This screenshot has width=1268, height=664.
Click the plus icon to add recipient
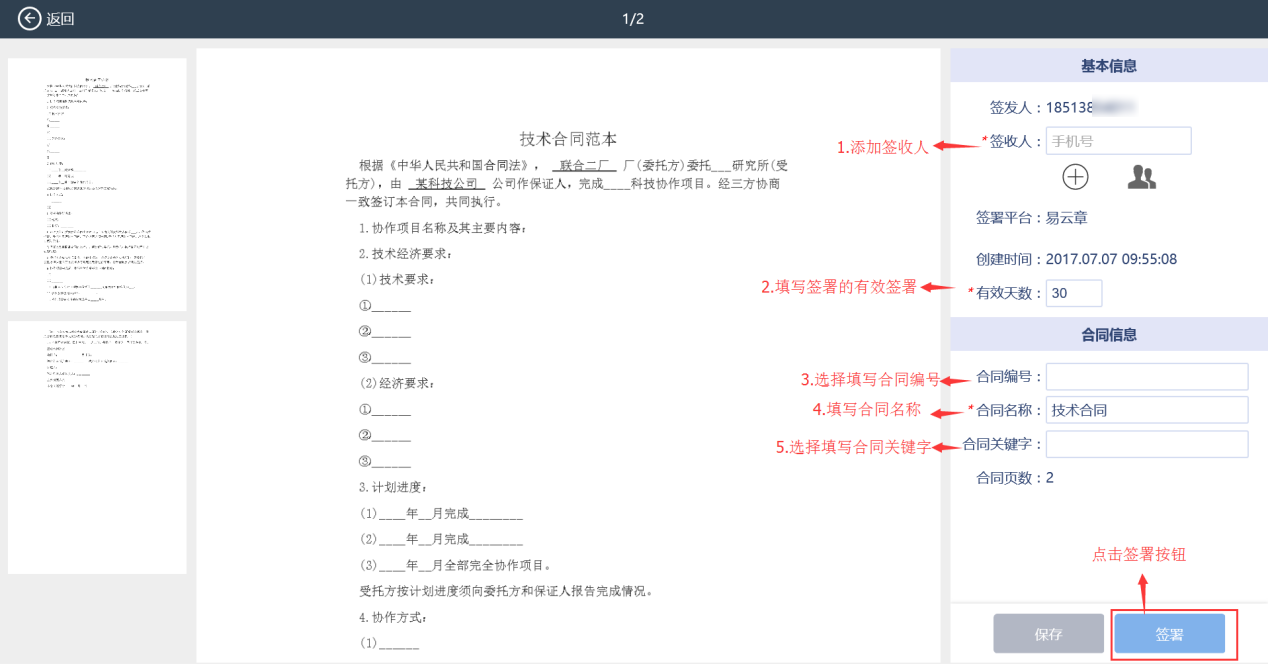coord(1075,177)
